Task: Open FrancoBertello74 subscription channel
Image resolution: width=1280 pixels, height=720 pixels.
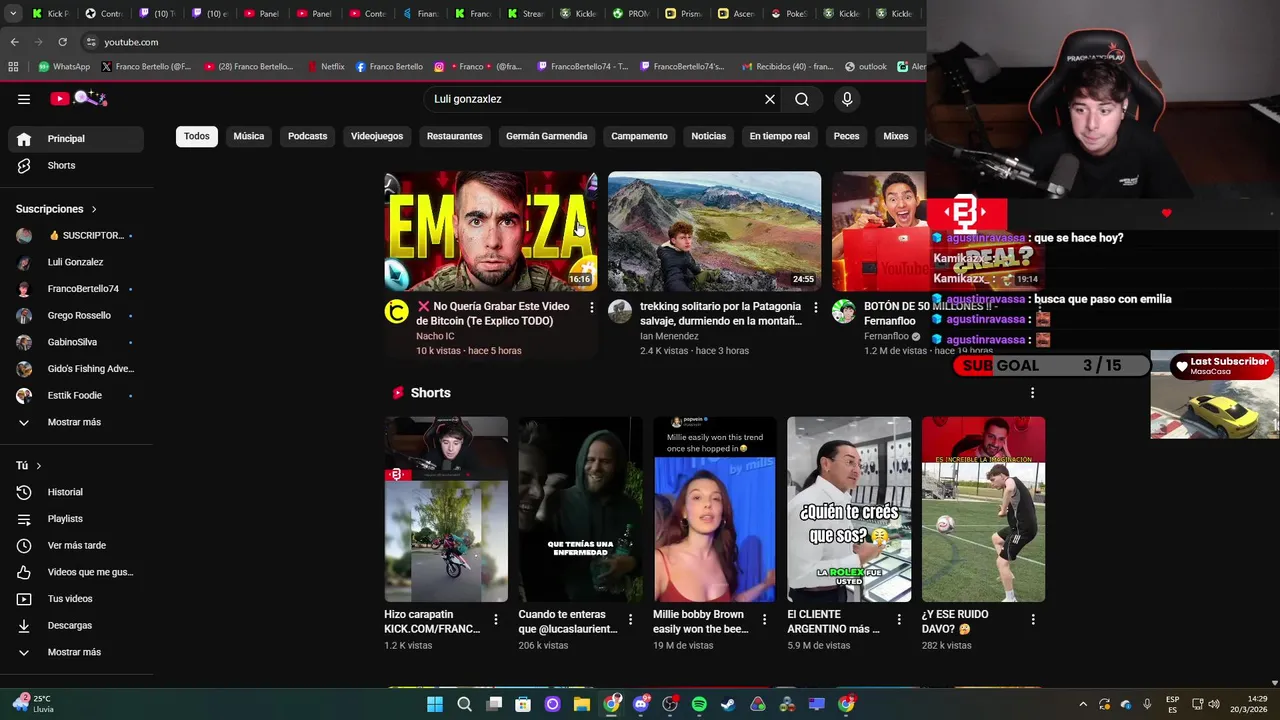Action: 76,289
